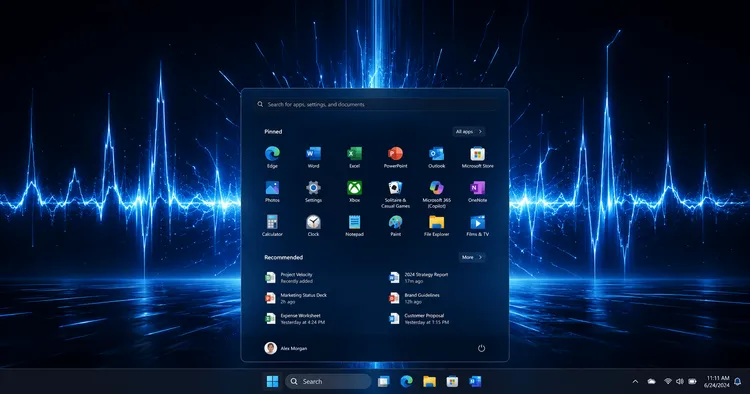
Task: Click the taskbar clock showing 11:11 AM
Action: click(717, 381)
